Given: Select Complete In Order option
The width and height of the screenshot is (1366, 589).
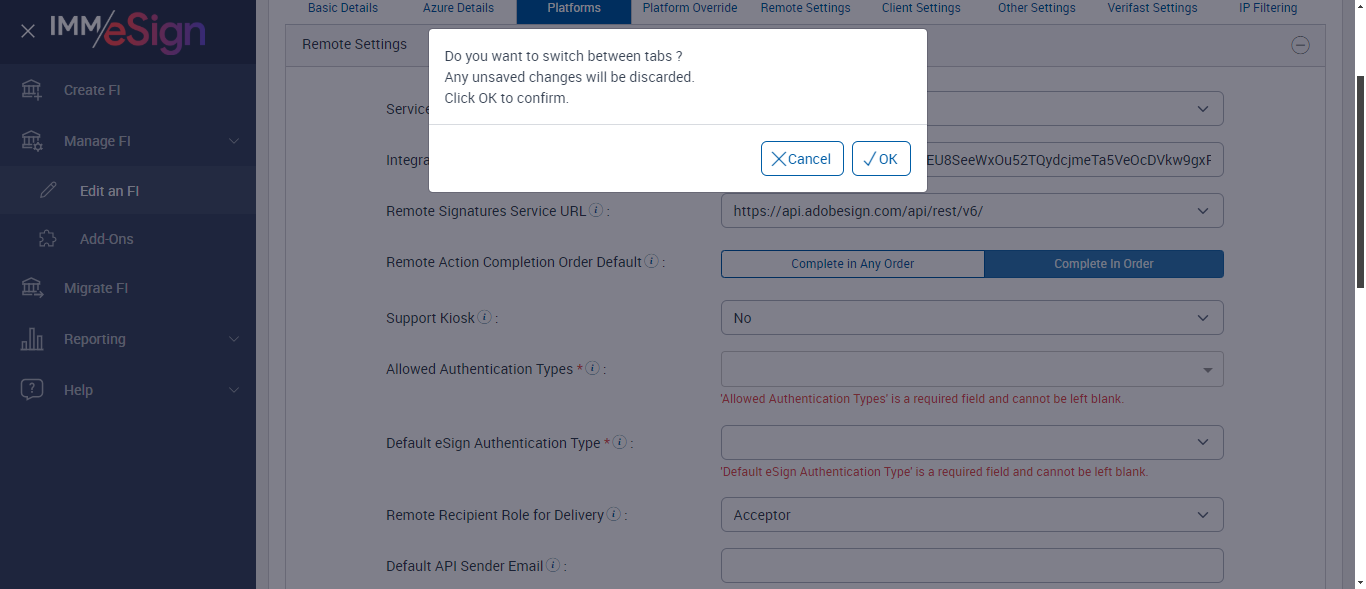Looking at the screenshot, I should pos(1104,264).
